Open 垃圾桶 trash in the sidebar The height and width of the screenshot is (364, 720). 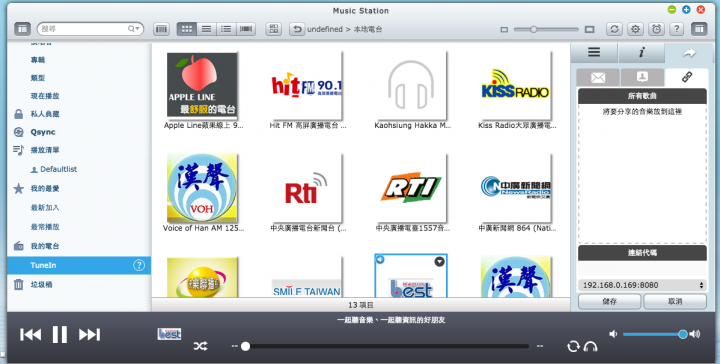41,285
